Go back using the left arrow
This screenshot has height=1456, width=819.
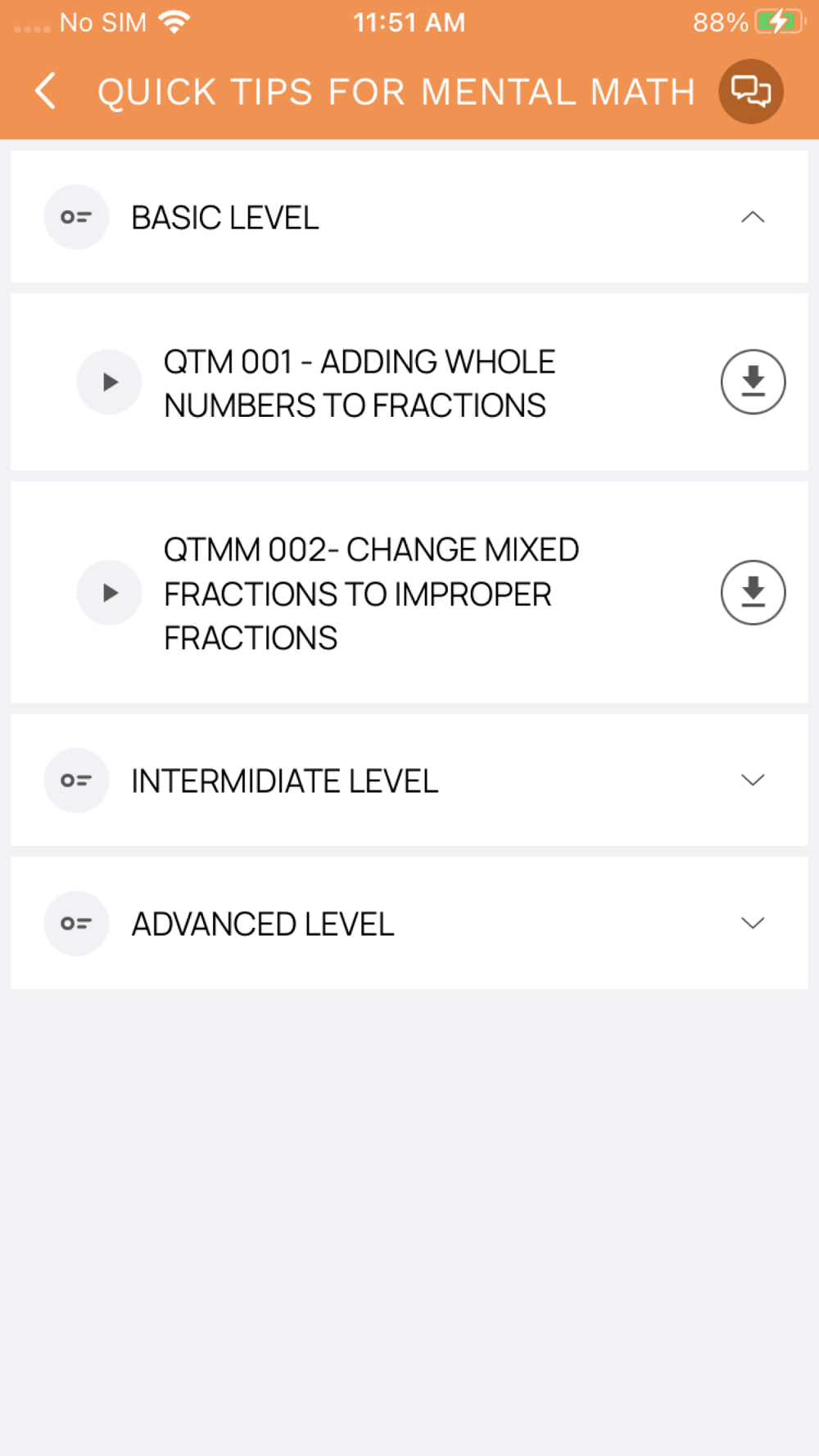click(x=46, y=91)
